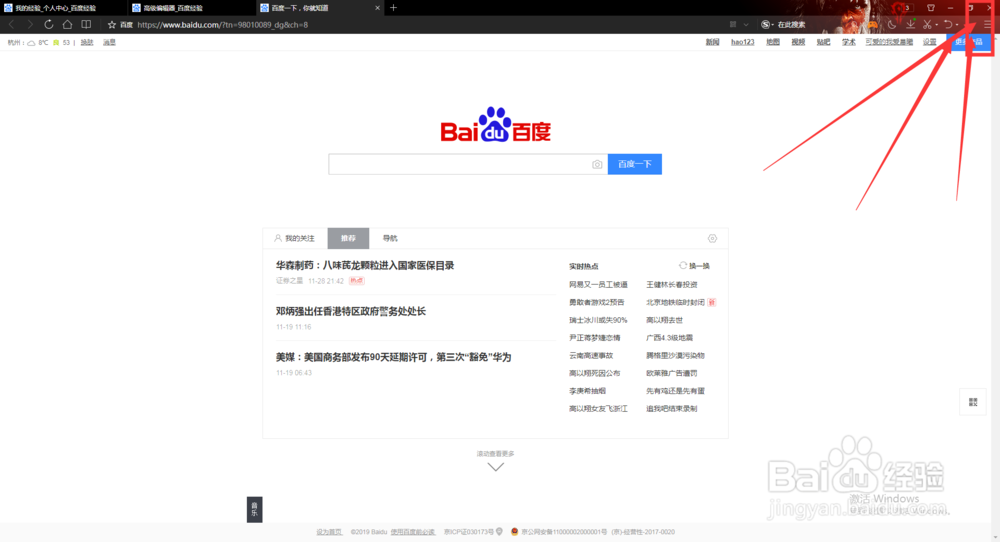This screenshot has width=1000, height=542.
Task: Open hot topic 瑞士冰川或失90%
Action: pyautogui.click(x=598, y=320)
